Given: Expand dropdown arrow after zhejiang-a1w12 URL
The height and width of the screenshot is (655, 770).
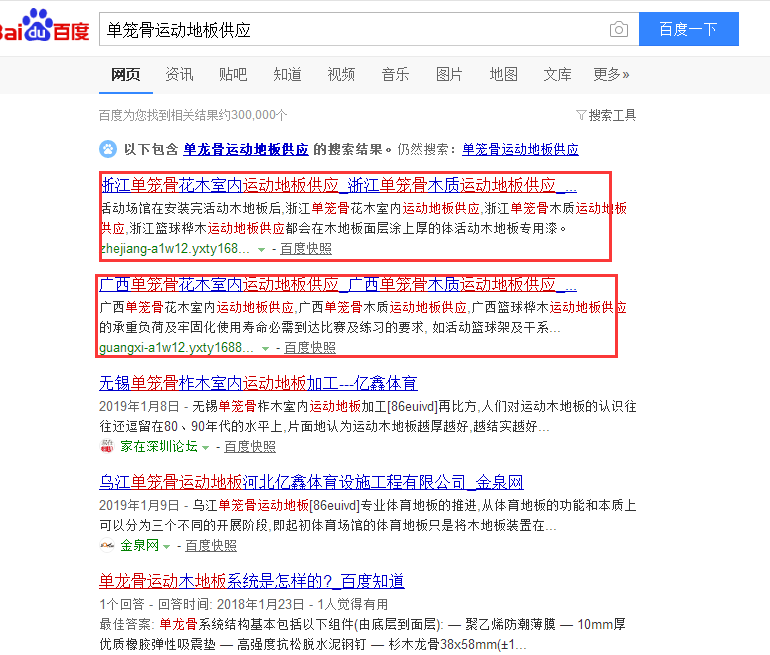Looking at the screenshot, I should coord(262,249).
